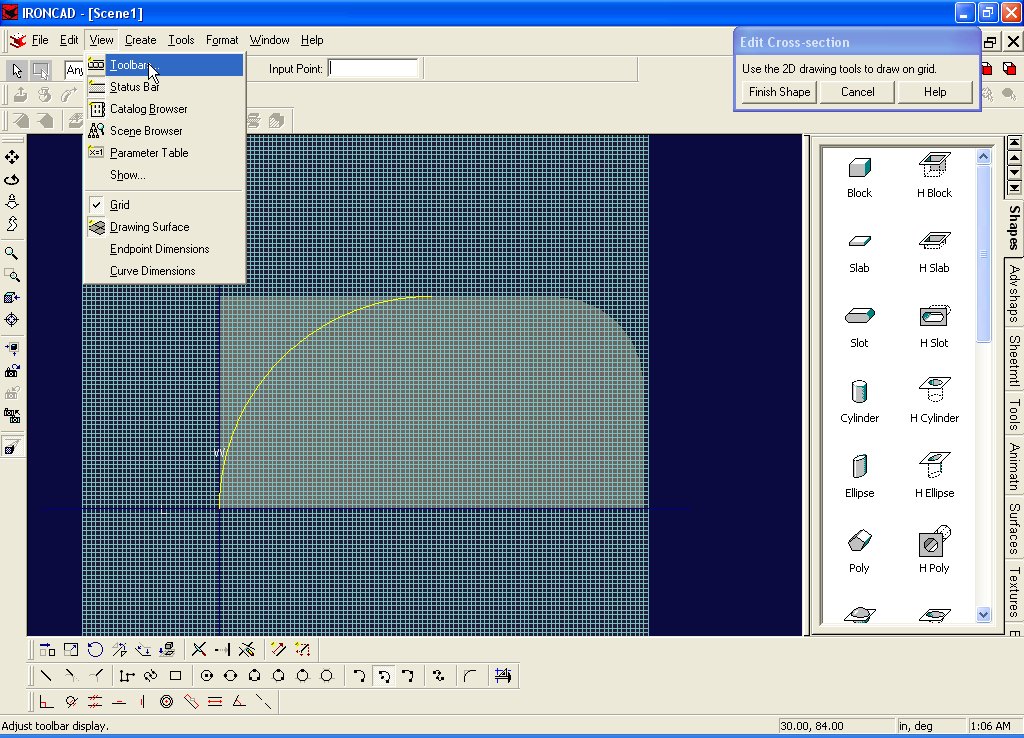Toggle Endpoint Dimensions display

pos(165,249)
